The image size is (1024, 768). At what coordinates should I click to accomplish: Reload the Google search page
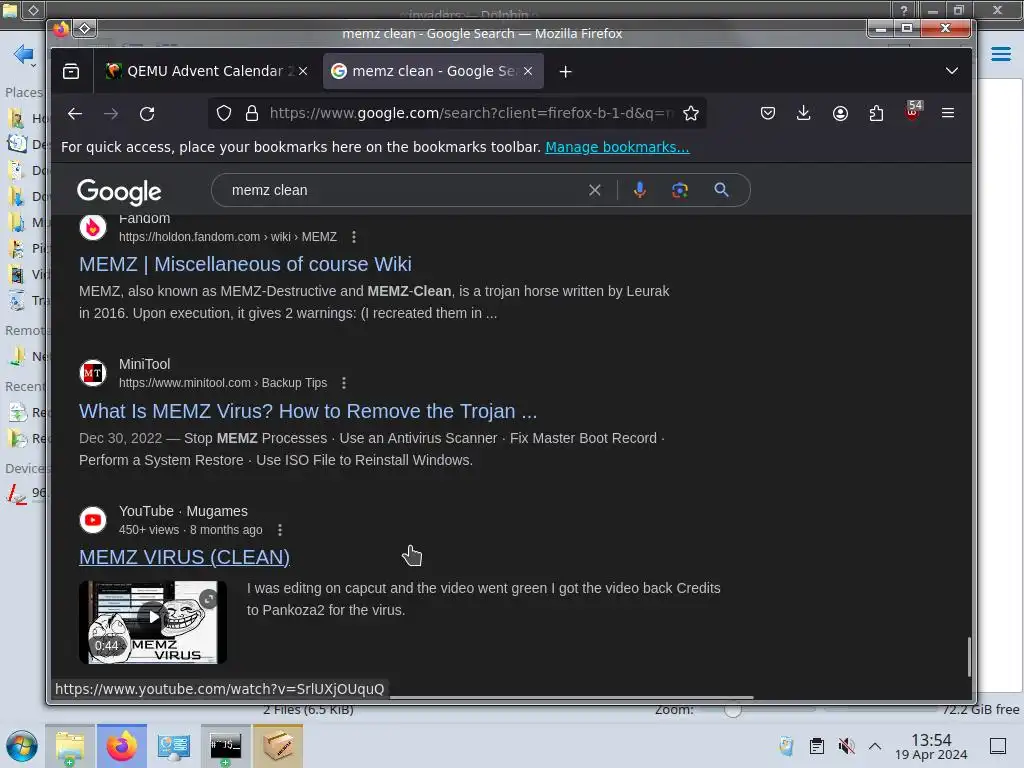147,114
